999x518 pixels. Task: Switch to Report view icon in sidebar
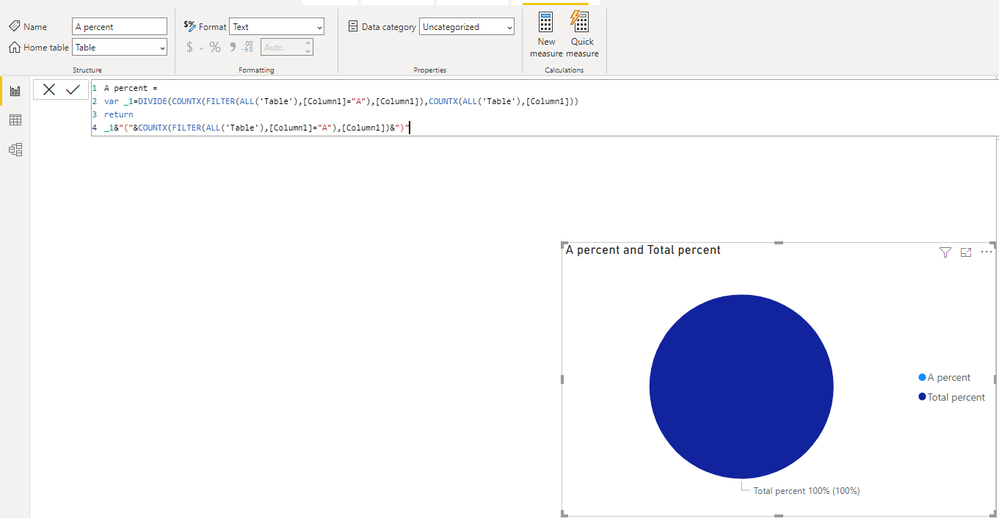[15, 91]
